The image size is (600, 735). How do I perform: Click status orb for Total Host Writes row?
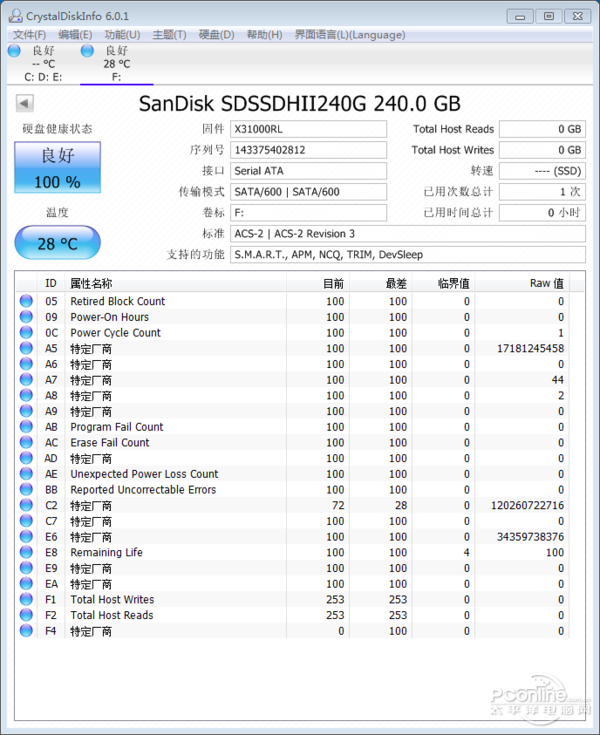pyautogui.click(x=26, y=600)
